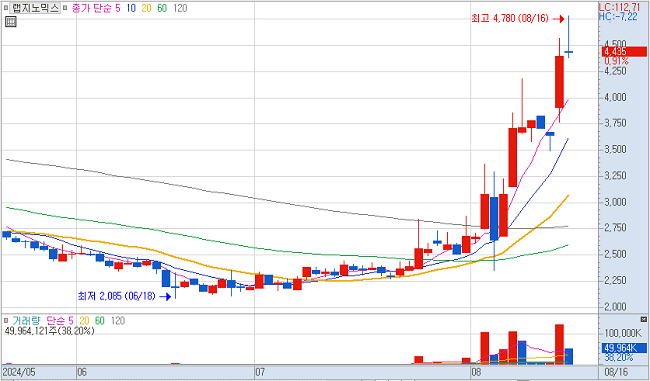Image resolution: width=650 pixels, height=381 pixels.
Task: Toggle the small square before 거래량
Action: (6, 320)
